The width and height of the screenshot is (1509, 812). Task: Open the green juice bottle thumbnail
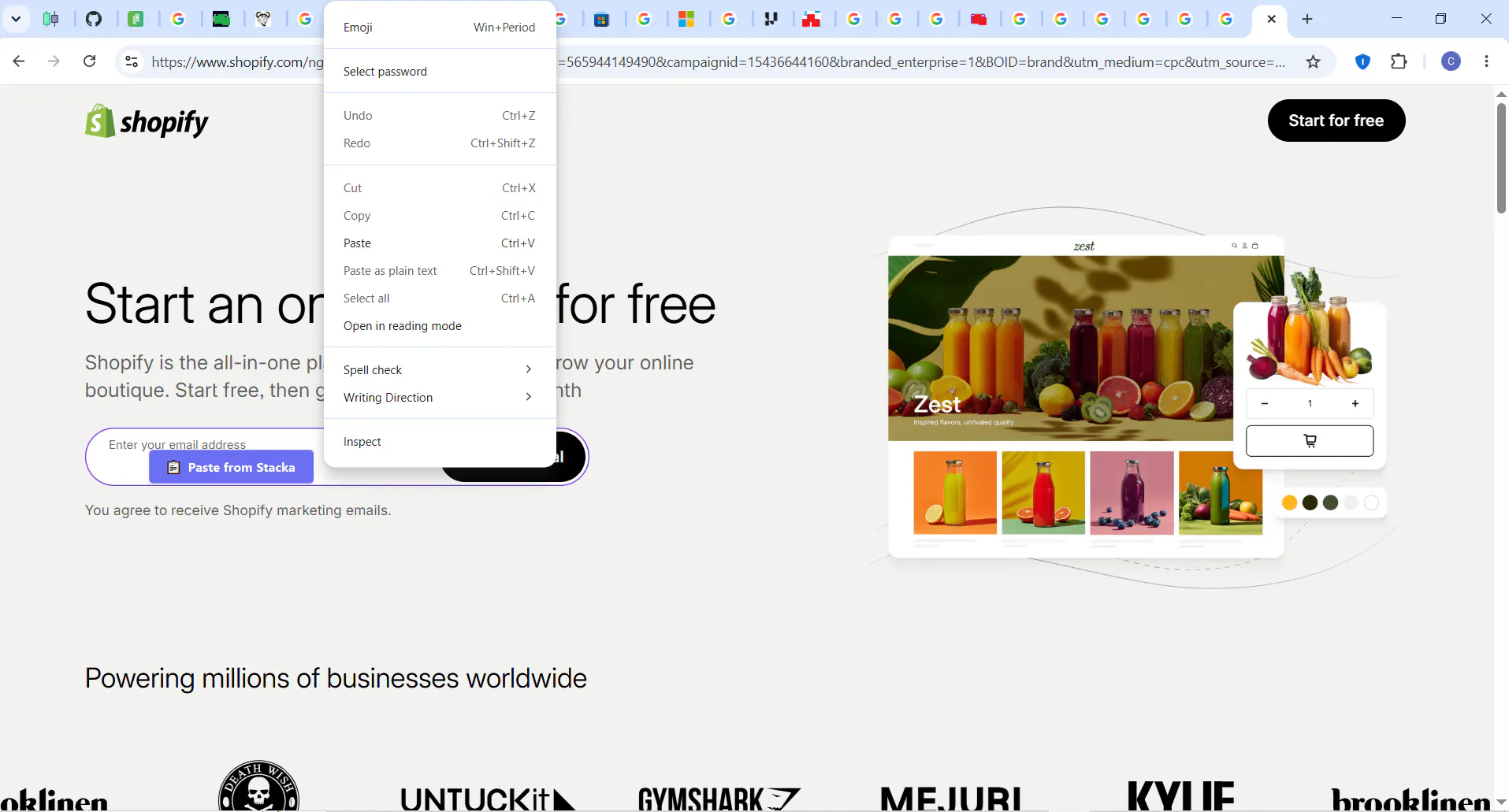coord(1221,492)
